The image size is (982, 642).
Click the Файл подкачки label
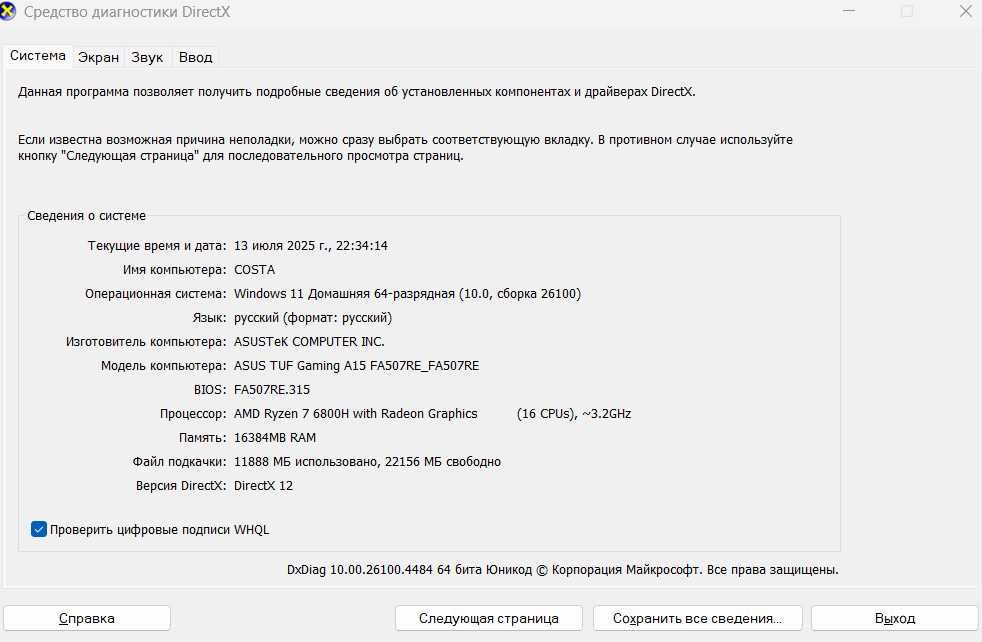(x=179, y=462)
